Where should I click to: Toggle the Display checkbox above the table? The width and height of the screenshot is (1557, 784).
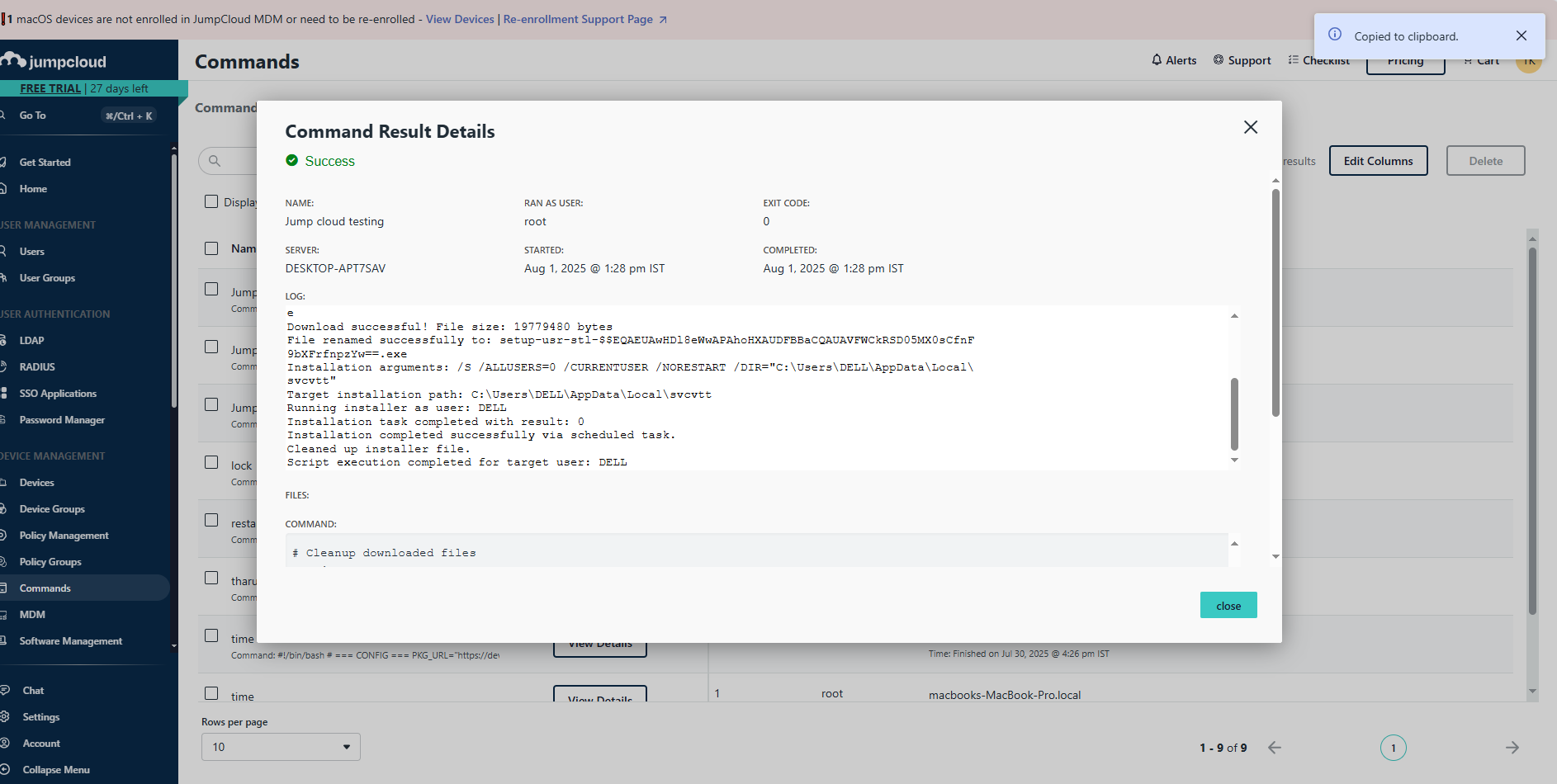pyautogui.click(x=211, y=201)
